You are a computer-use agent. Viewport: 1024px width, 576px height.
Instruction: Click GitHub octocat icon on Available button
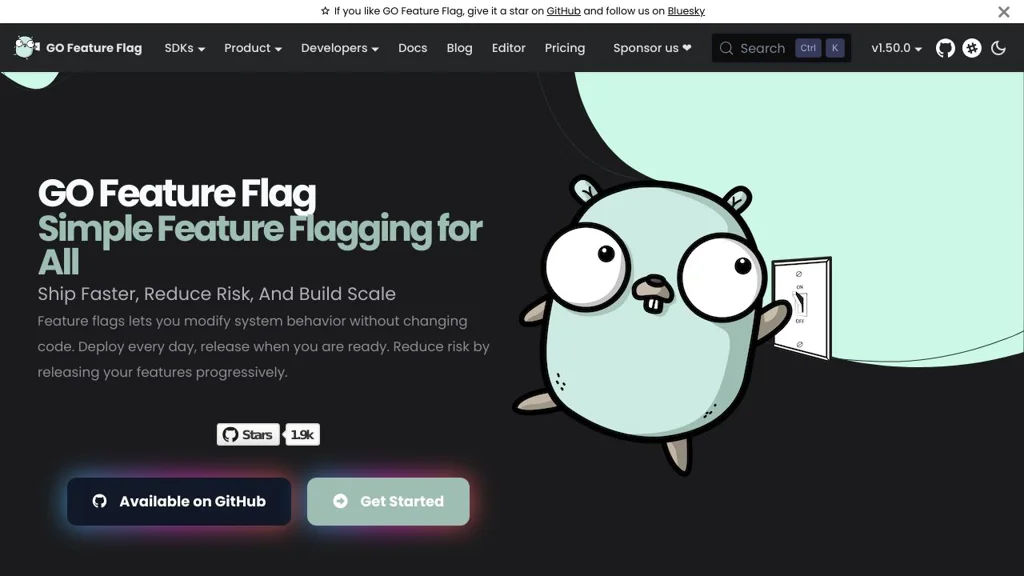(x=99, y=501)
